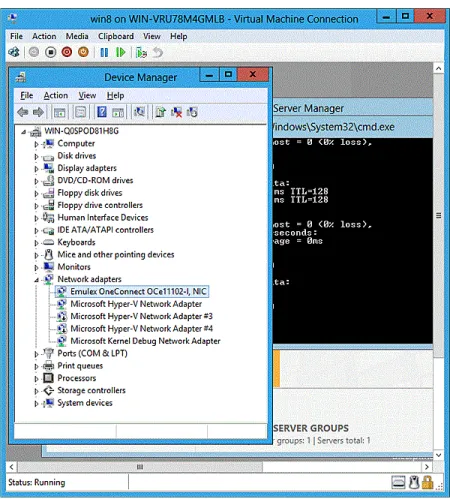Open Device Manager's View menu
Image resolution: width=450 pixels, height=499 pixels.
87,96
